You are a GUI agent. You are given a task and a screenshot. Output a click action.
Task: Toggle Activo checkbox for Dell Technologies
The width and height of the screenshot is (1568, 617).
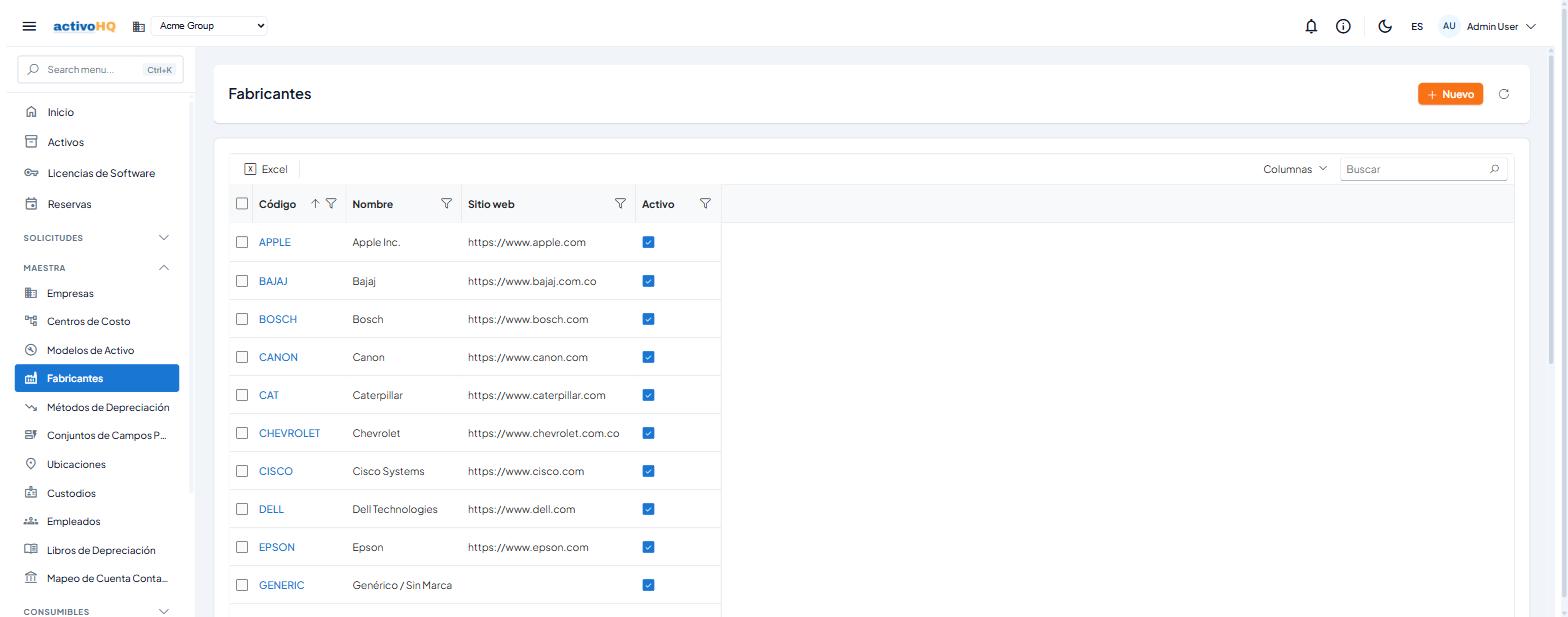tap(648, 509)
